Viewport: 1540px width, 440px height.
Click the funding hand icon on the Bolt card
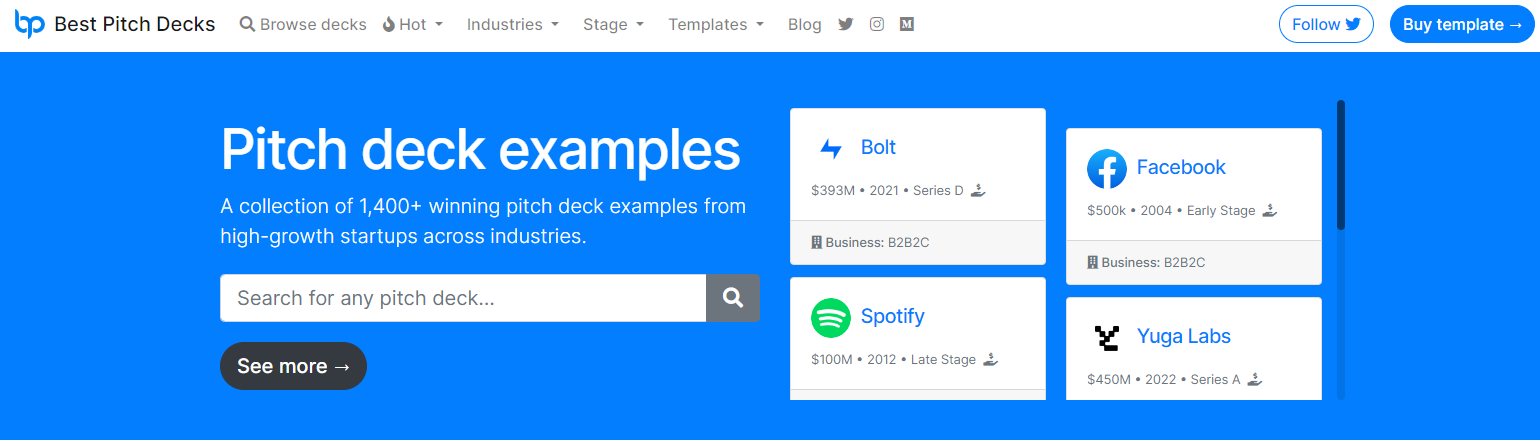(x=979, y=189)
